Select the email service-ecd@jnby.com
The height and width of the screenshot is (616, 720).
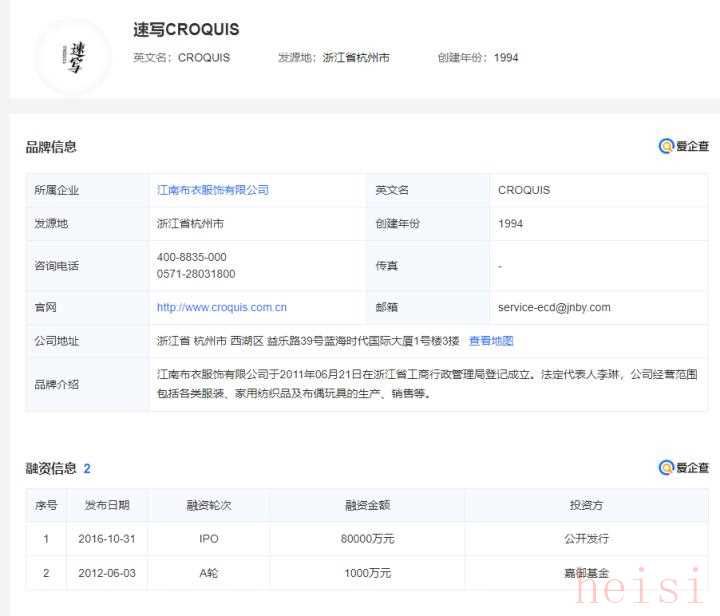coord(554,307)
